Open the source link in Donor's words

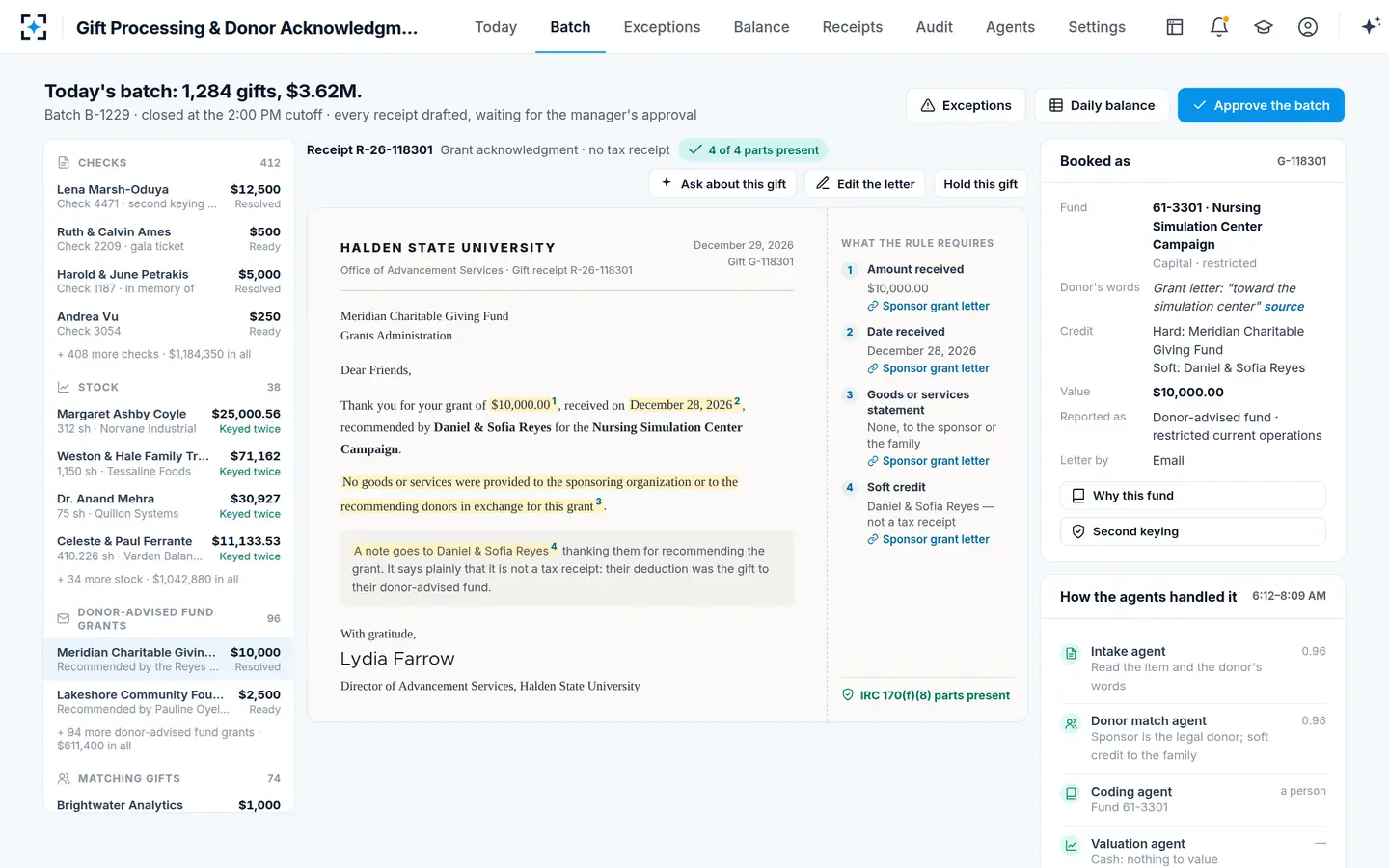(x=1284, y=307)
